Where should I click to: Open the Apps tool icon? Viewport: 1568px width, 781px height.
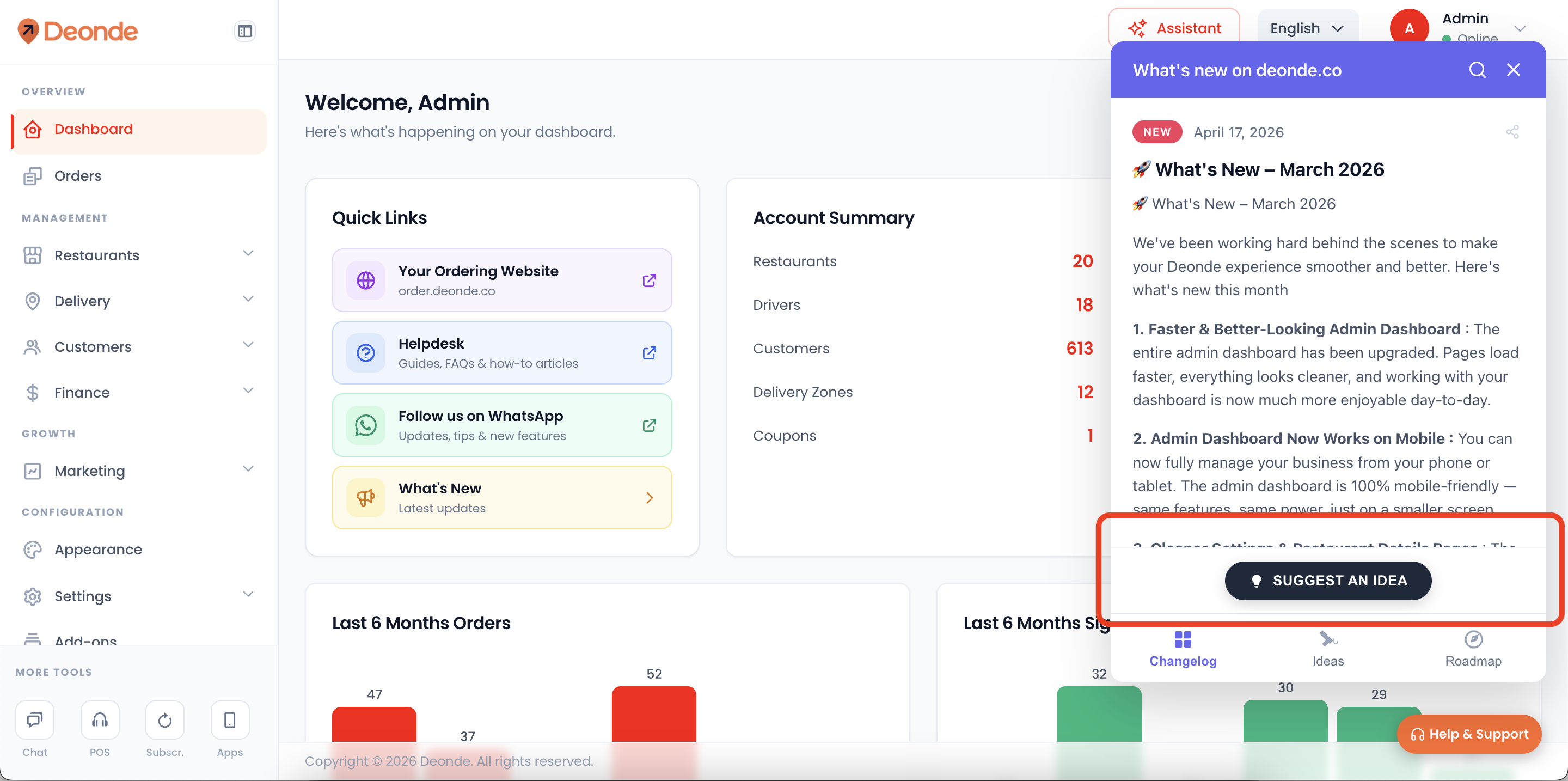pos(230,720)
